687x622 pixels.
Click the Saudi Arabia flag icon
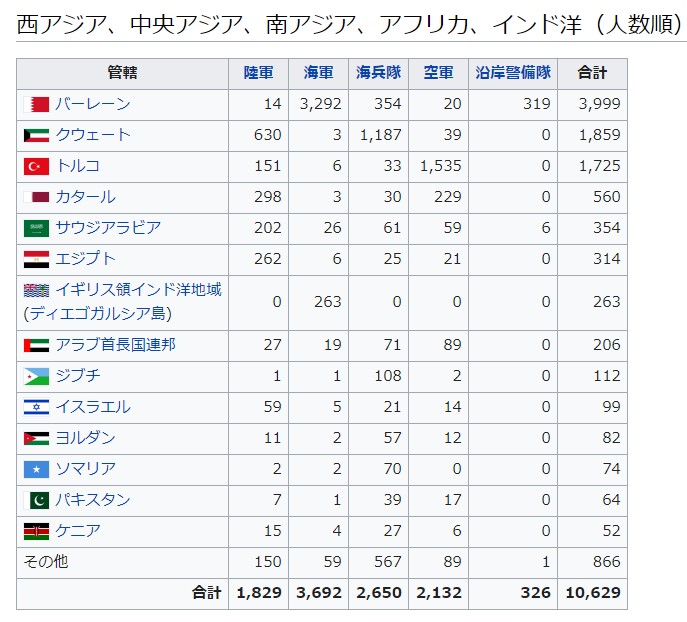(x=36, y=228)
